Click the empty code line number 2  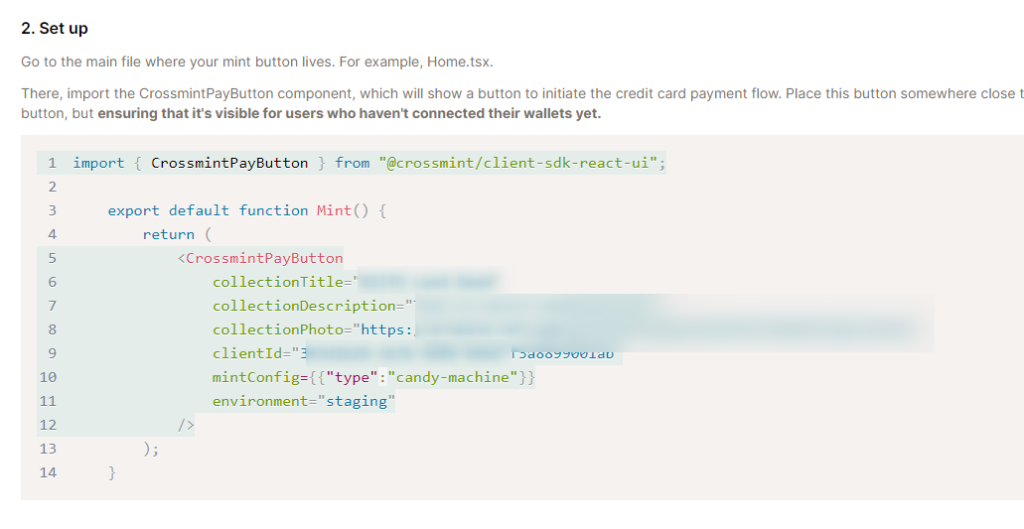[52, 187]
